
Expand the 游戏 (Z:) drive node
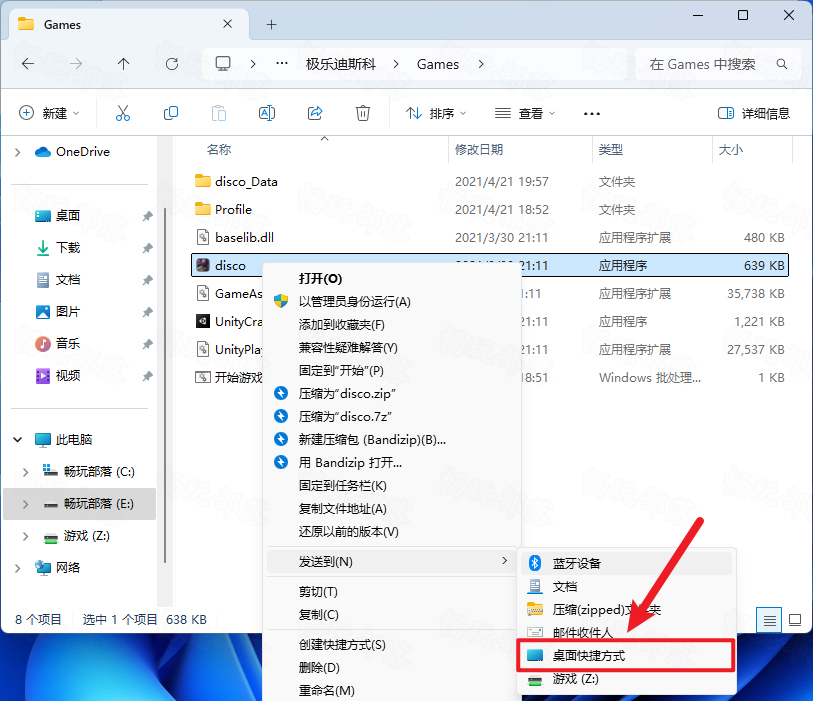point(25,536)
